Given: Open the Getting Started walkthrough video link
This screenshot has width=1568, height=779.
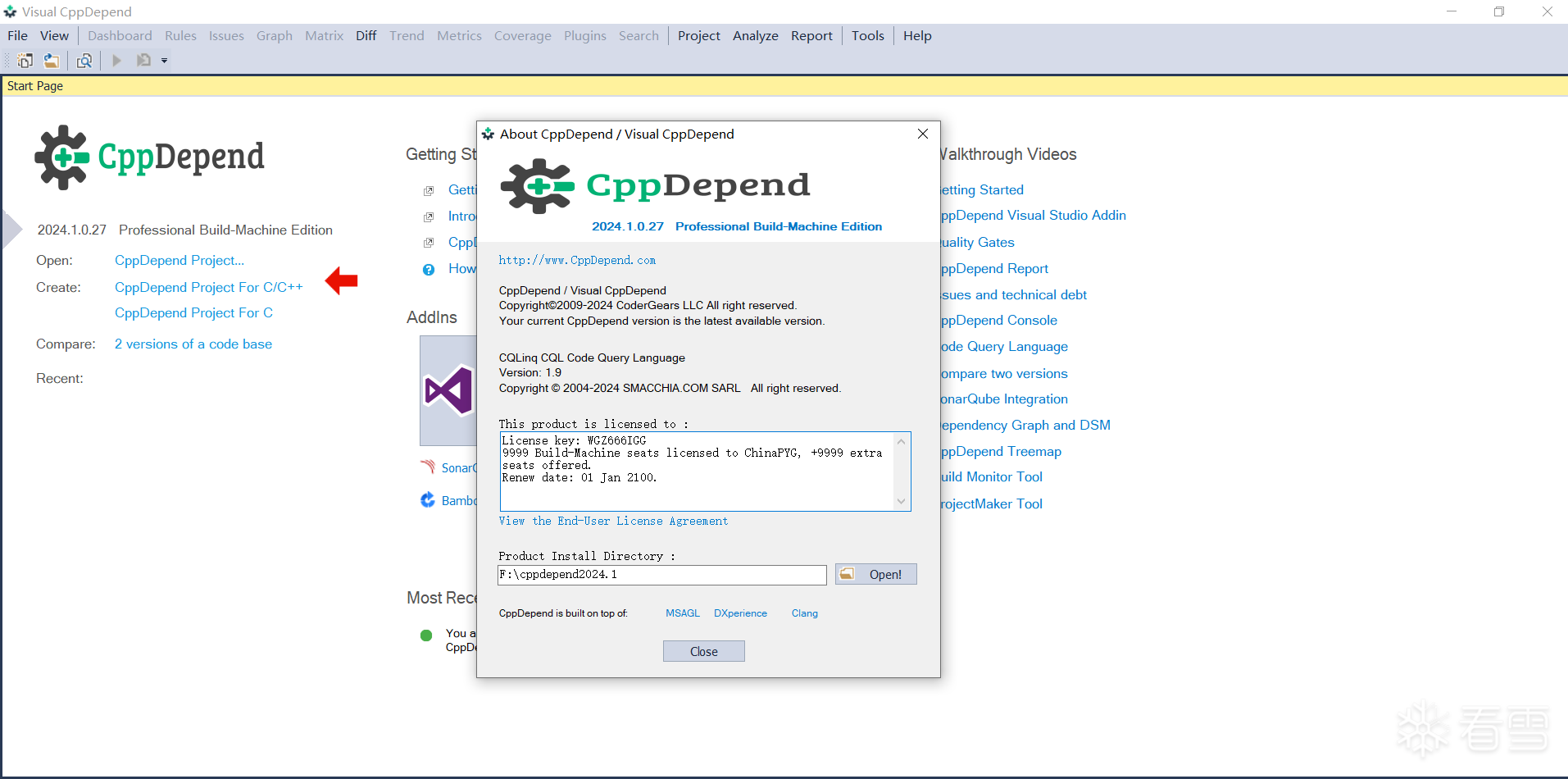Looking at the screenshot, I should coord(983,190).
